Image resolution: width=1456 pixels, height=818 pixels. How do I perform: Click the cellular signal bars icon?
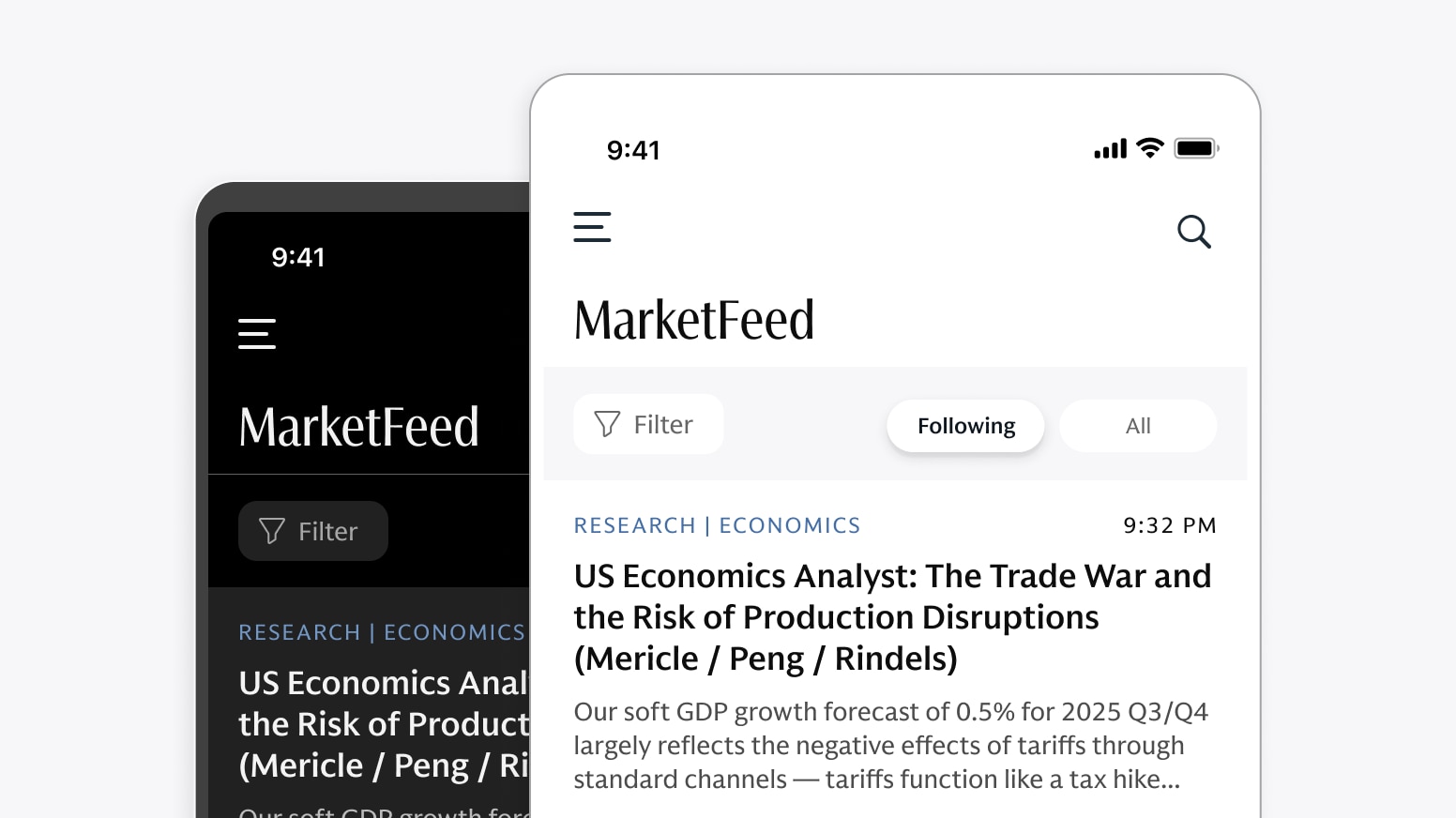(1110, 149)
